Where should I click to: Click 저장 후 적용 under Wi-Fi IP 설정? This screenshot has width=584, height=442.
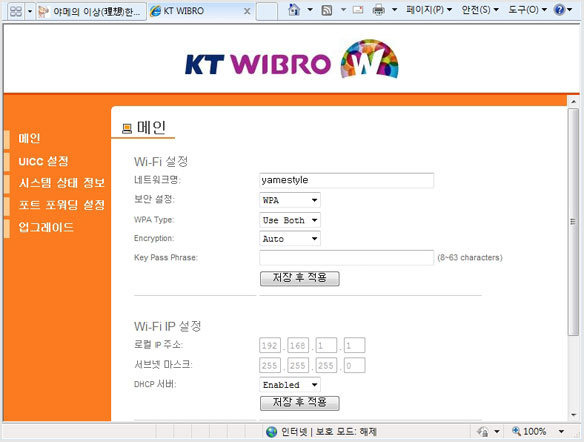299,403
